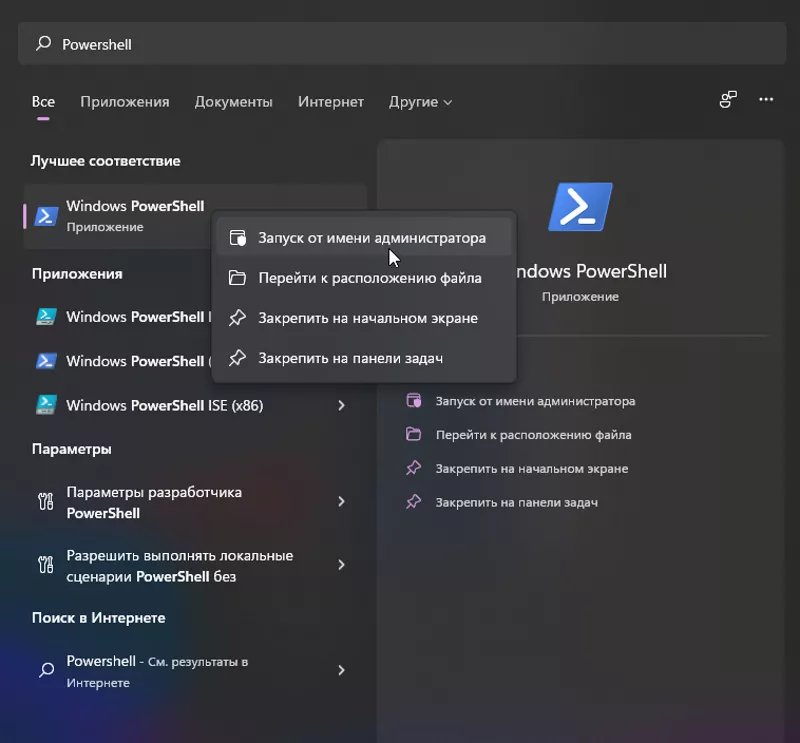Image resolution: width=800 pixels, height=743 pixels.
Task: Click the search magnifier icon
Action: [41, 43]
